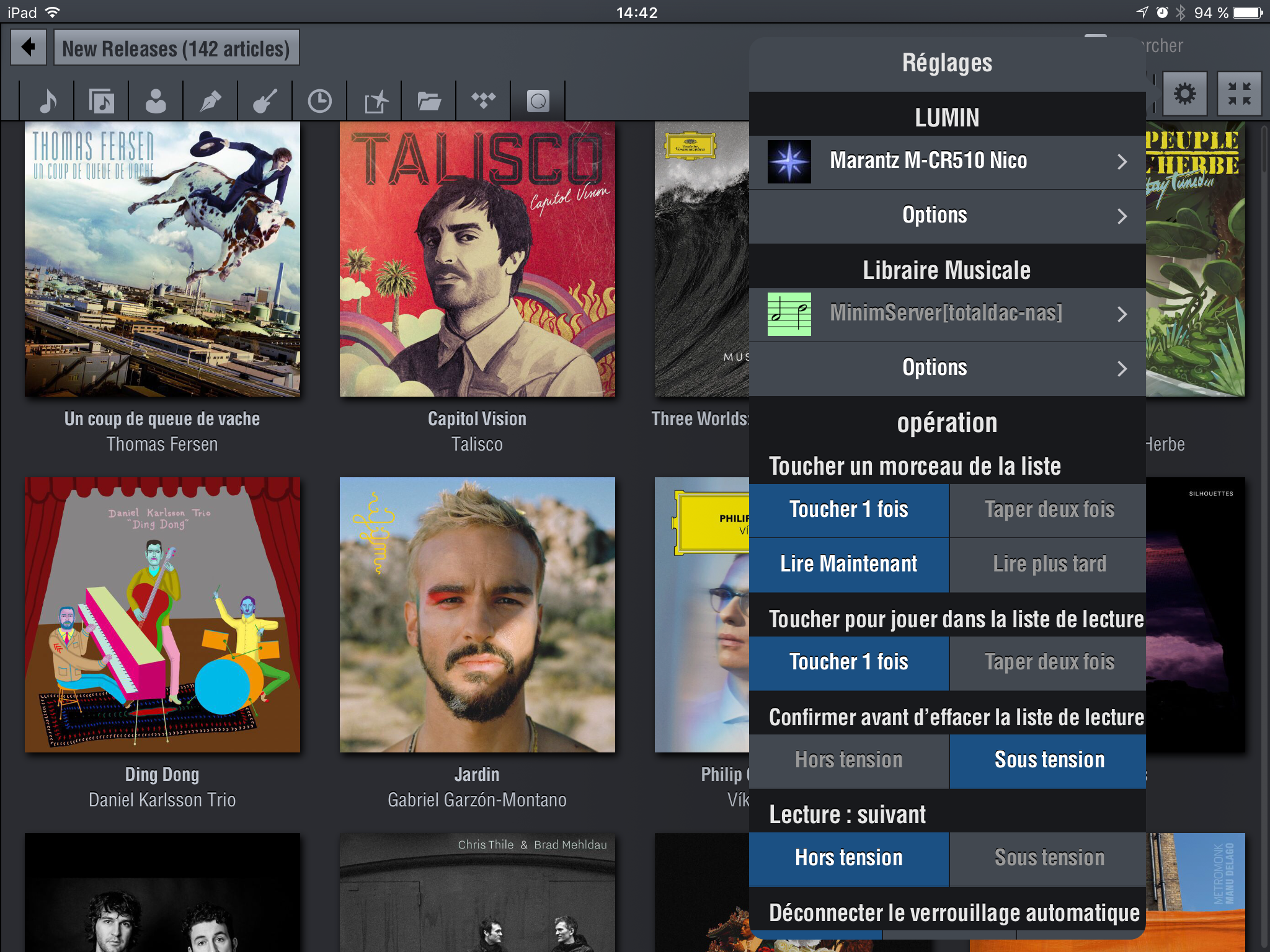Open the Folder browse icon
Screen dimensions: 1270x952
click(x=429, y=100)
